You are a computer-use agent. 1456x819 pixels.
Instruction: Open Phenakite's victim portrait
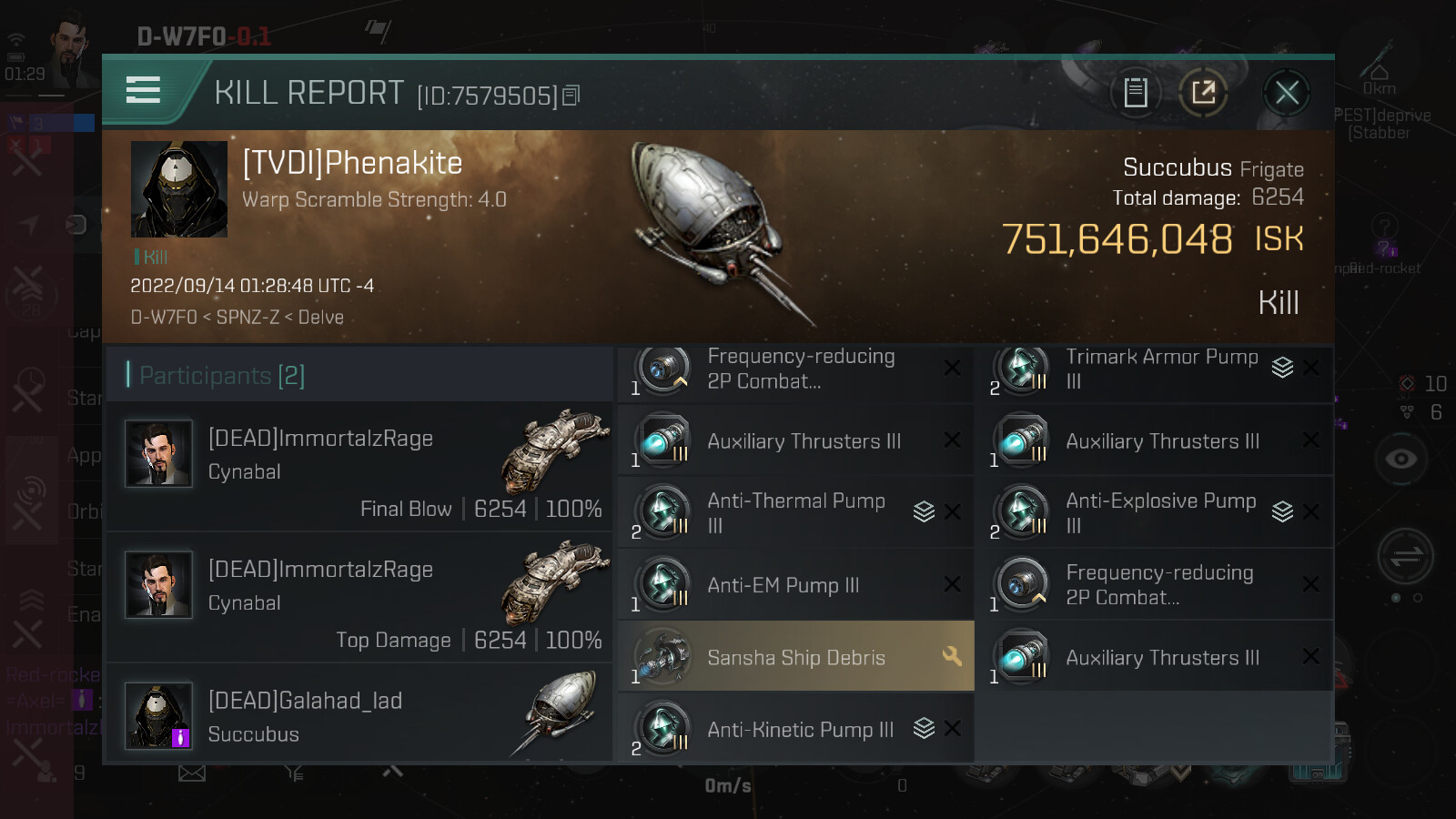[179, 189]
